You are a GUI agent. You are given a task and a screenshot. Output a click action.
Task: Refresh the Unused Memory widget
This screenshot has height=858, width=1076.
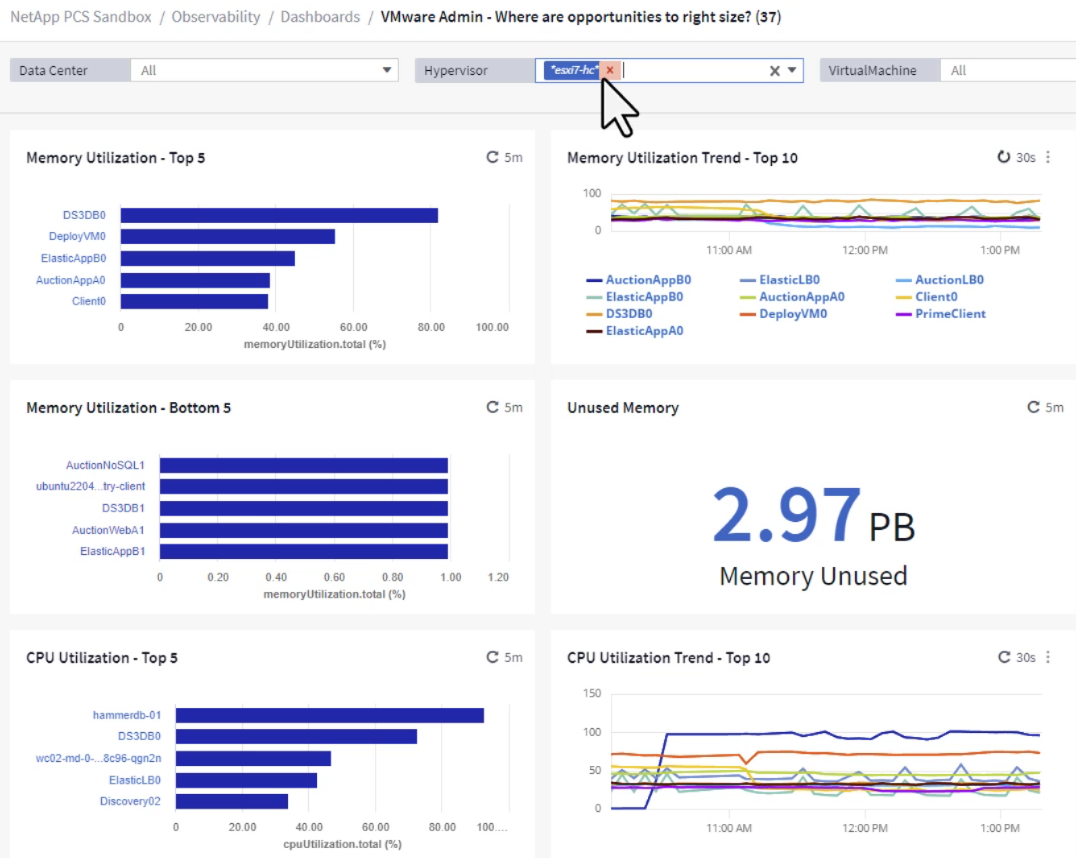(1033, 407)
